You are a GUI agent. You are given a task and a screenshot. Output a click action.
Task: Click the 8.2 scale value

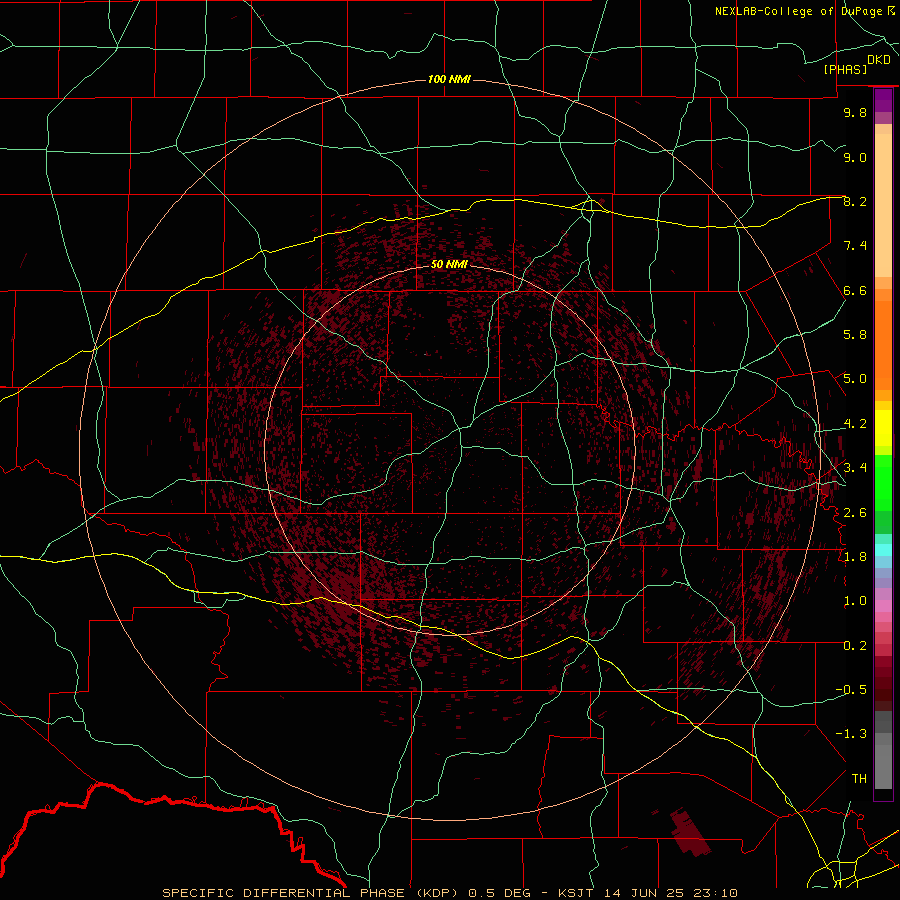coord(855,201)
